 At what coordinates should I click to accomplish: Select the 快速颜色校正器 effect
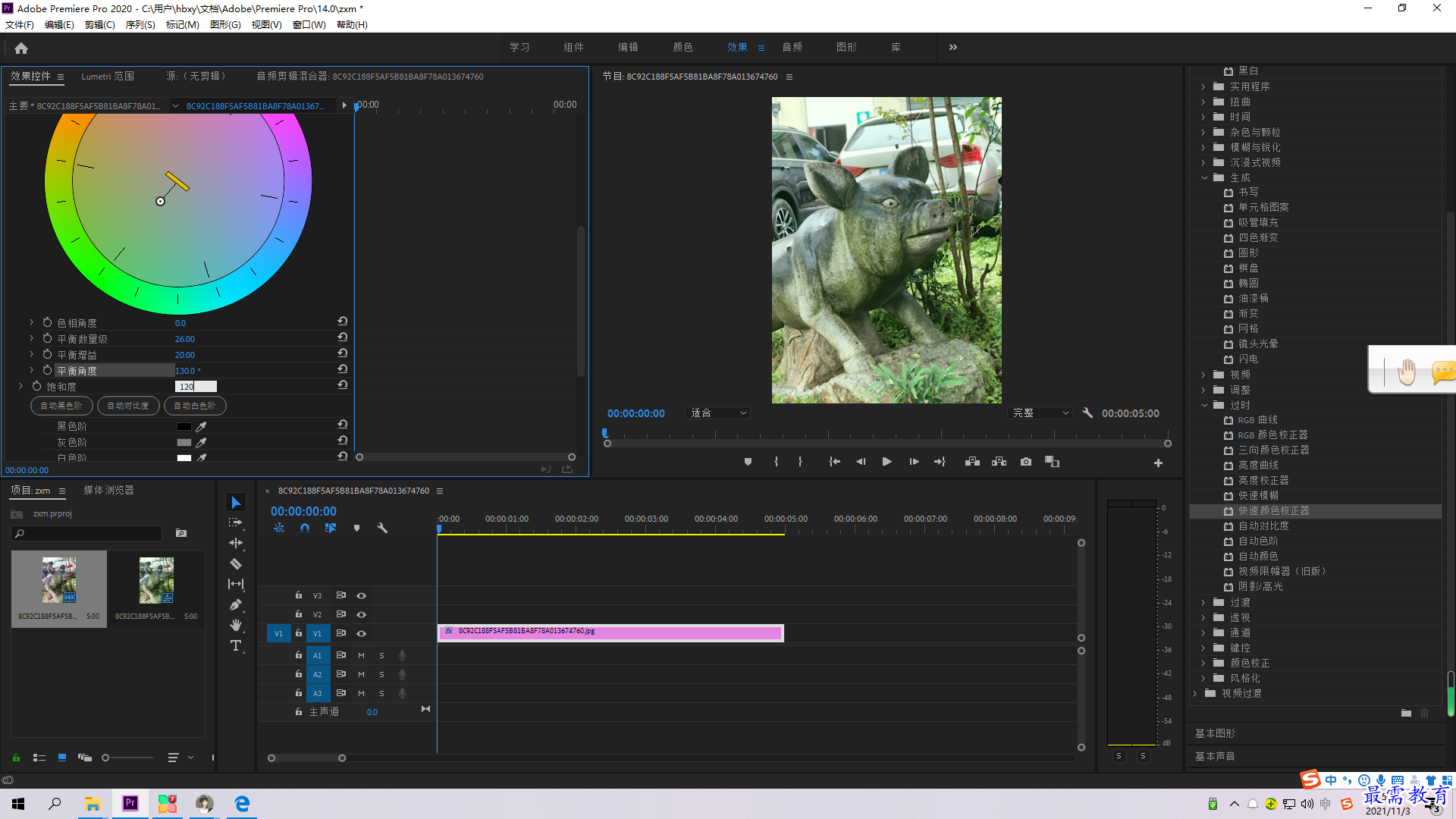pyautogui.click(x=1274, y=511)
